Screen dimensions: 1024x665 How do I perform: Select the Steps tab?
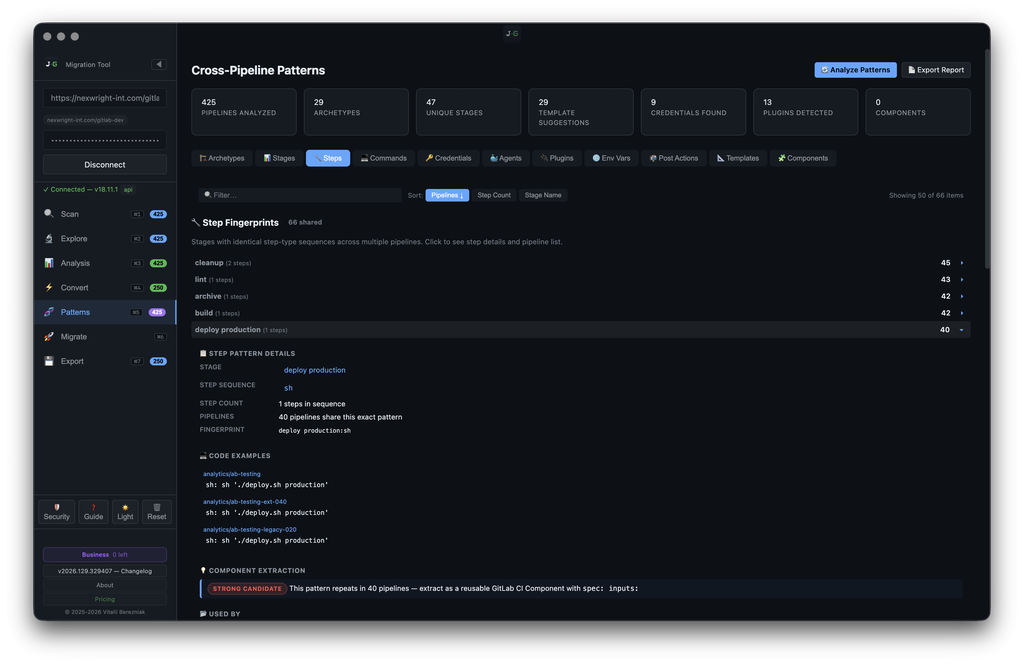tap(328, 158)
